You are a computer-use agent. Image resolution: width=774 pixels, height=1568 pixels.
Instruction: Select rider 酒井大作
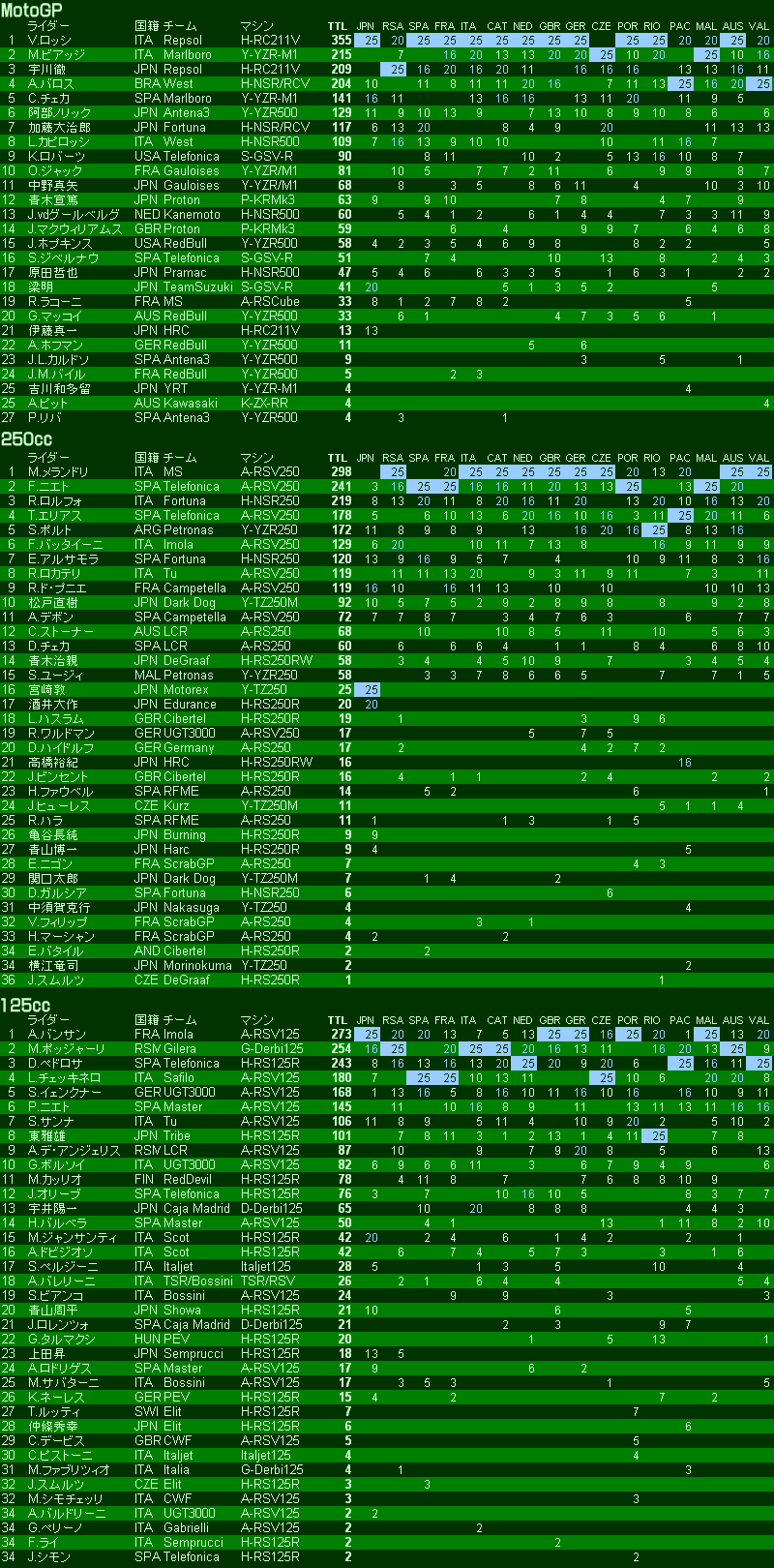point(53,705)
